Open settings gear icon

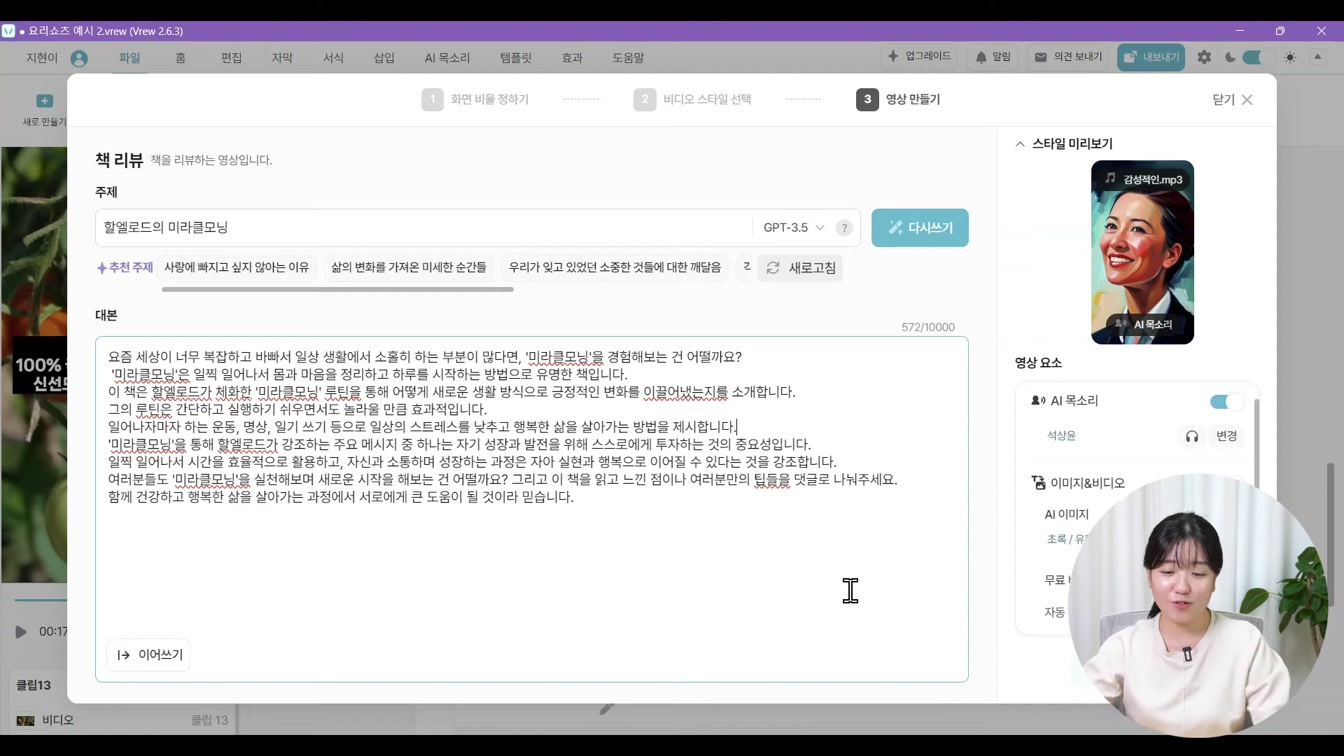[x=1204, y=58]
